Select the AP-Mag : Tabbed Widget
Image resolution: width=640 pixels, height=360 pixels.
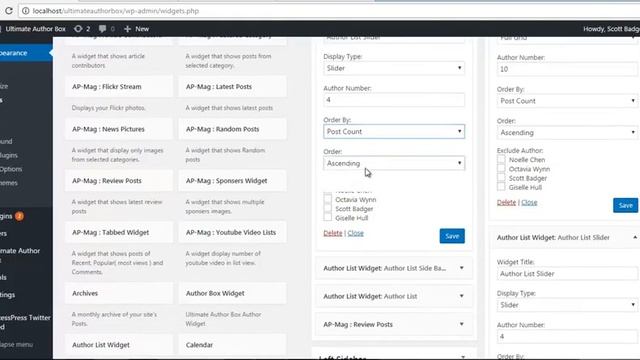[x=118, y=232]
